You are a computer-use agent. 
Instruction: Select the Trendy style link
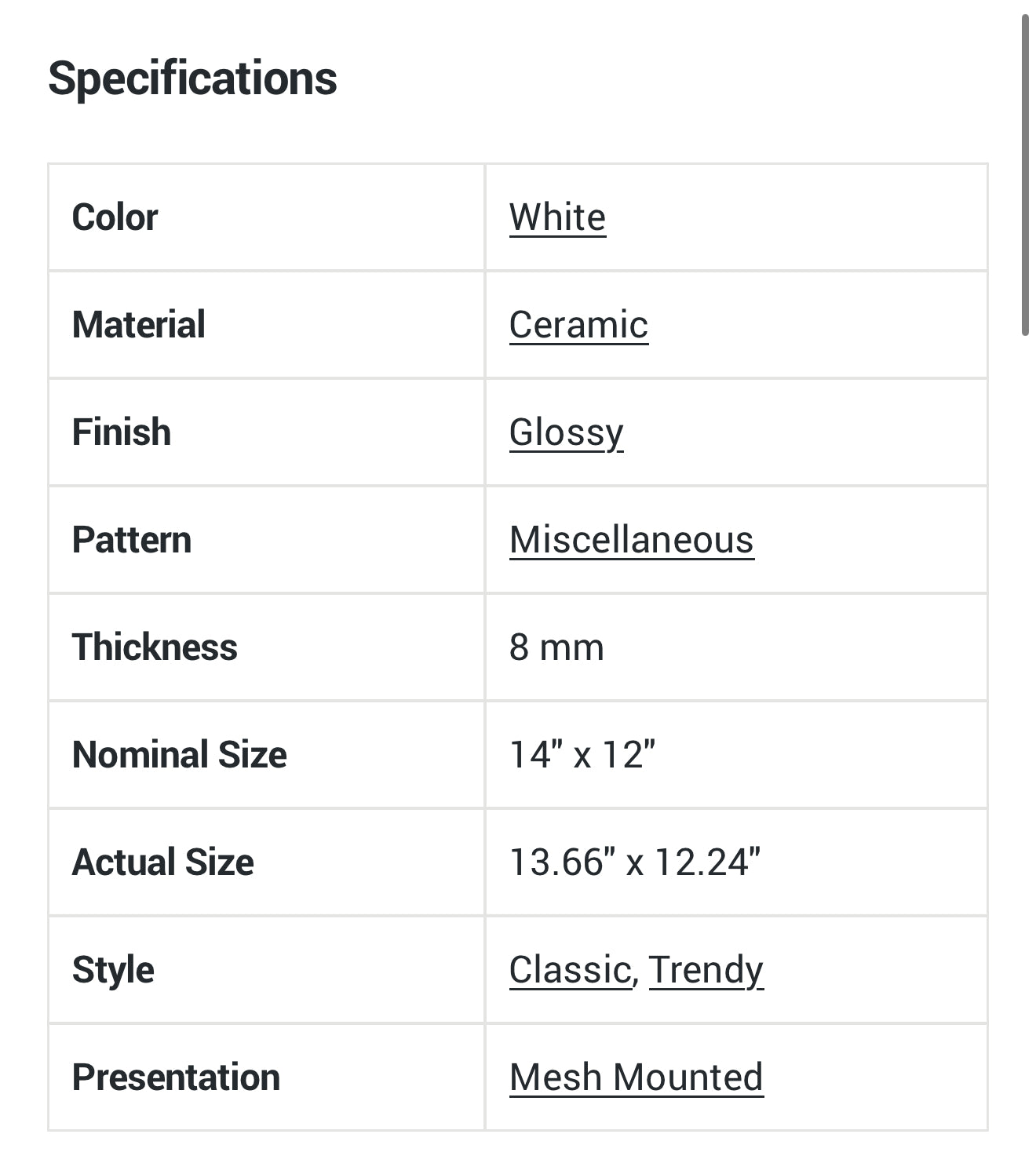(706, 970)
